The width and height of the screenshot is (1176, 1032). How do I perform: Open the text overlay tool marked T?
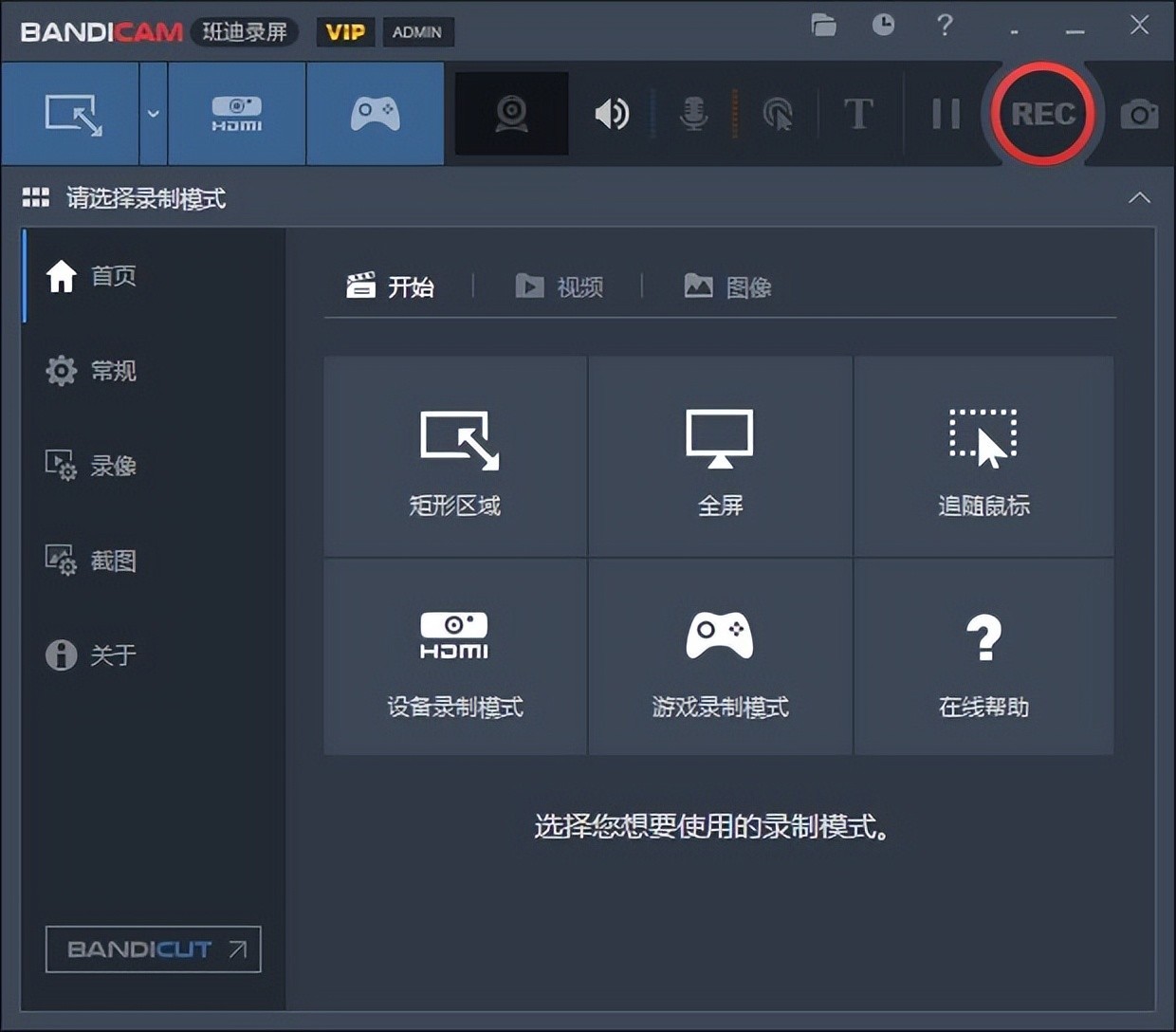(858, 114)
